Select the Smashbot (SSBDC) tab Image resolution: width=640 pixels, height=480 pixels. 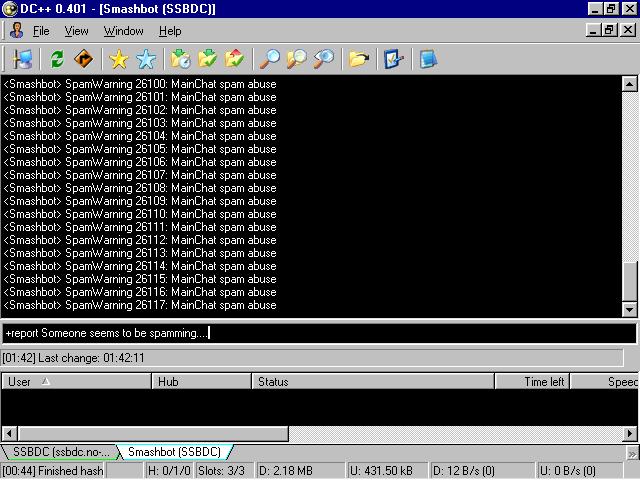point(175,452)
